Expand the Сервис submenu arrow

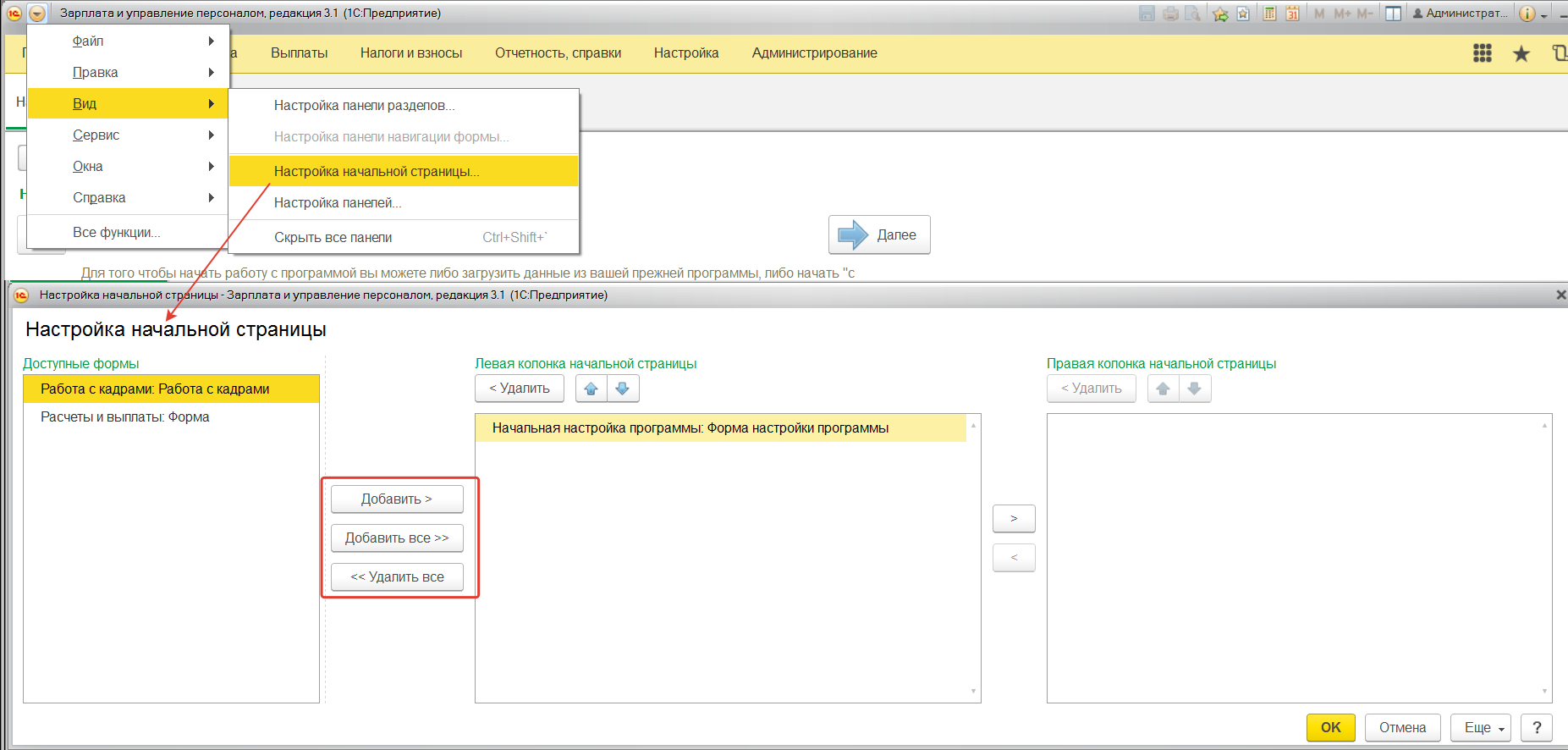click(212, 135)
